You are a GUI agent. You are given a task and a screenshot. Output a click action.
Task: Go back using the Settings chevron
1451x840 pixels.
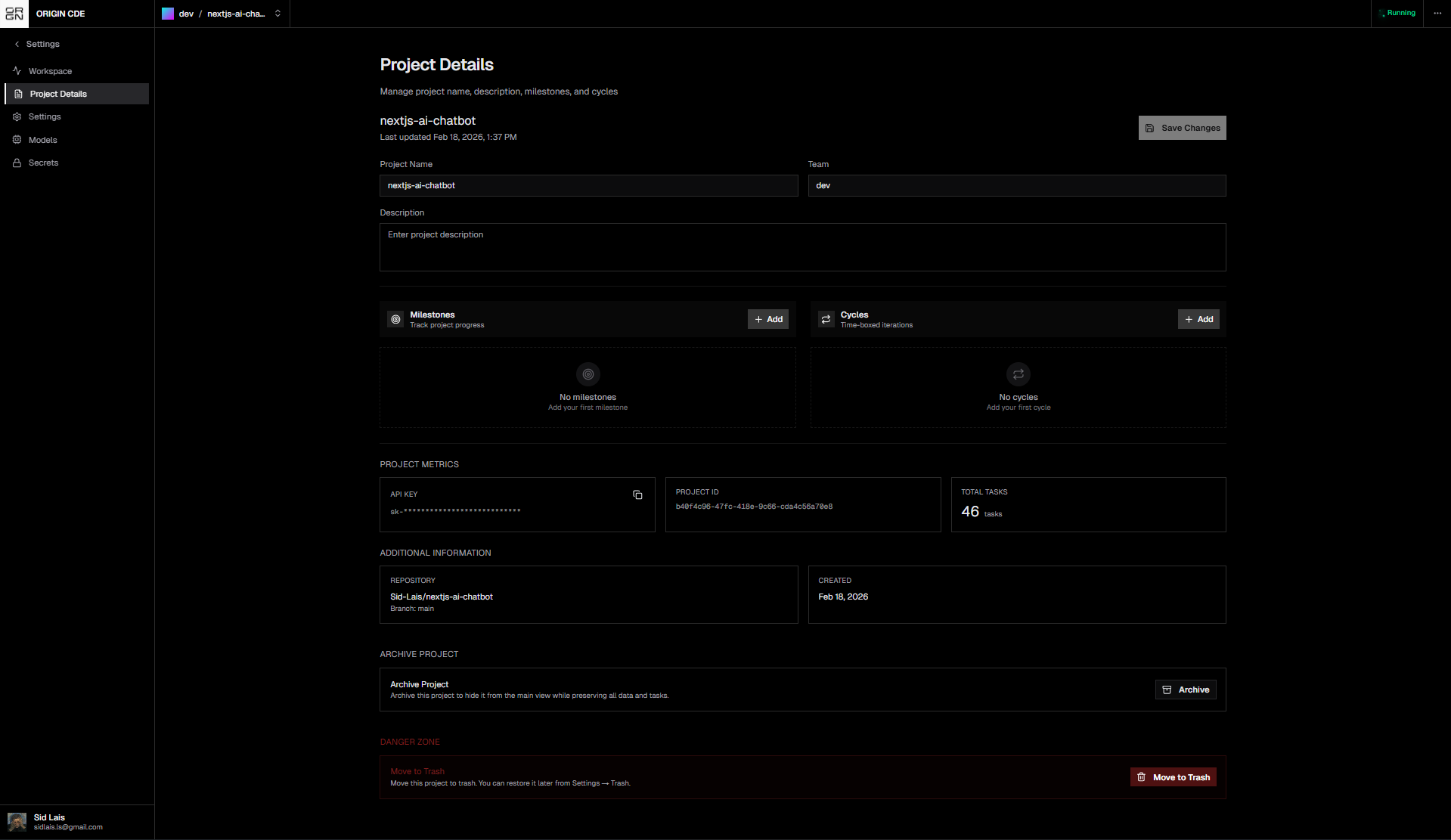[17, 45]
